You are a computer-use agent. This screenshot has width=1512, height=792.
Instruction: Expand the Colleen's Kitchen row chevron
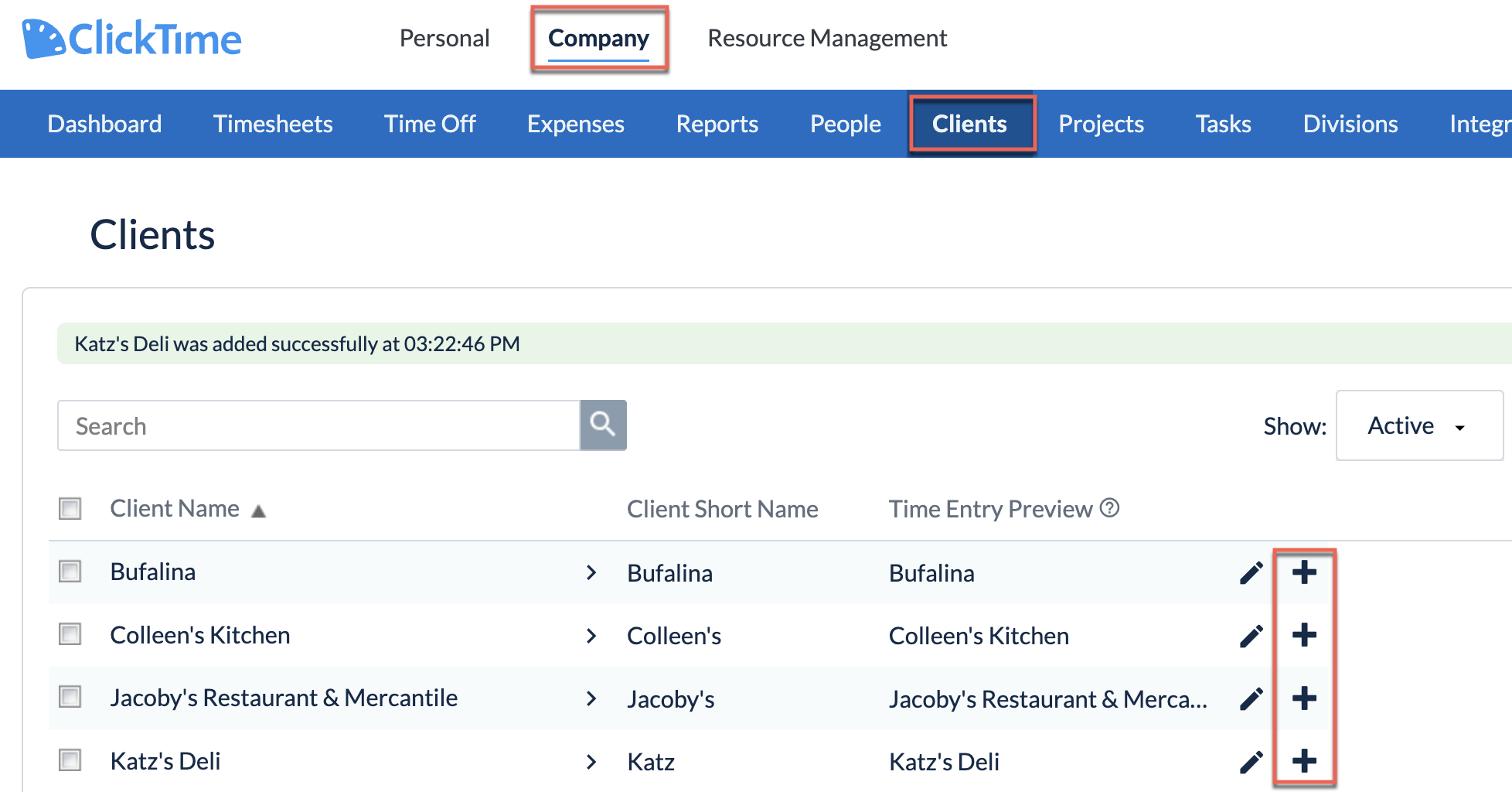tap(591, 636)
